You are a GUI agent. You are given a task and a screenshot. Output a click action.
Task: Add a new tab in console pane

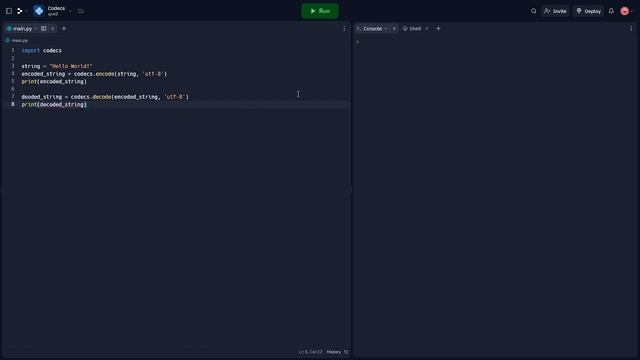coord(438,29)
